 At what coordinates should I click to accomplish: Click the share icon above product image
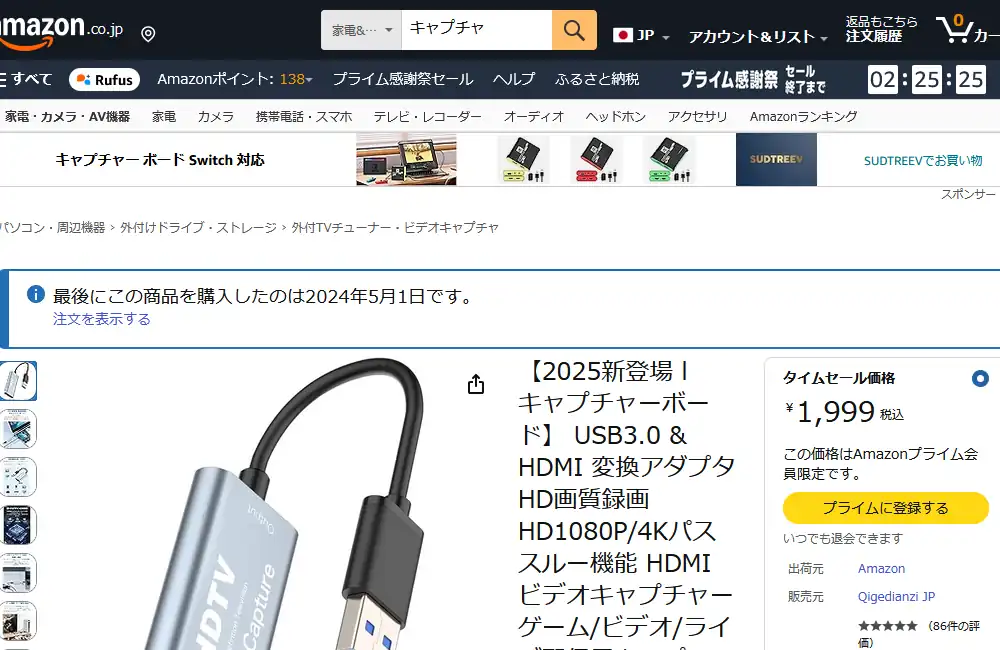(476, 384)
